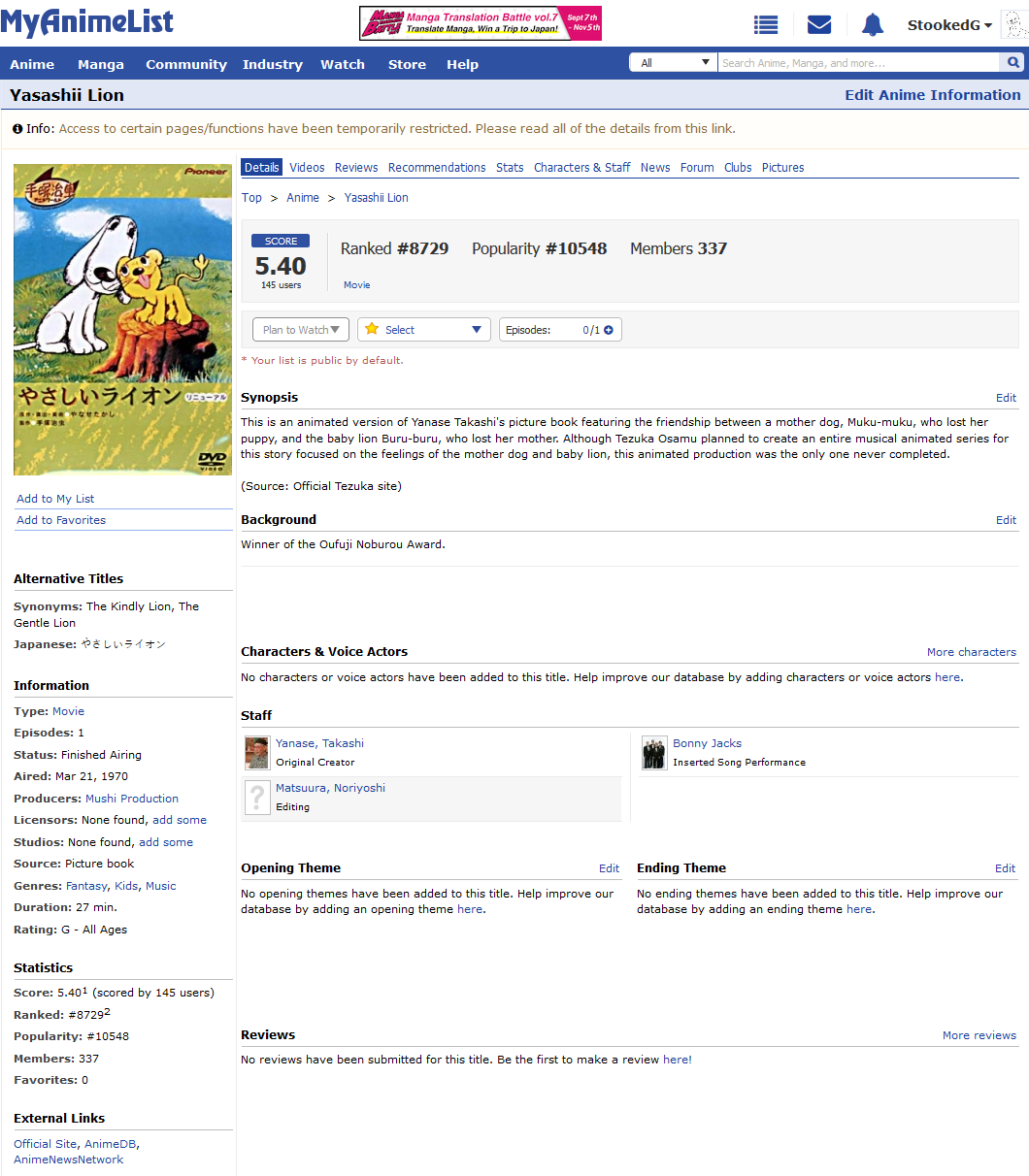The image size is (1029, 1176).
Task: Edit the Background section
Action: tap(1006, 520)
